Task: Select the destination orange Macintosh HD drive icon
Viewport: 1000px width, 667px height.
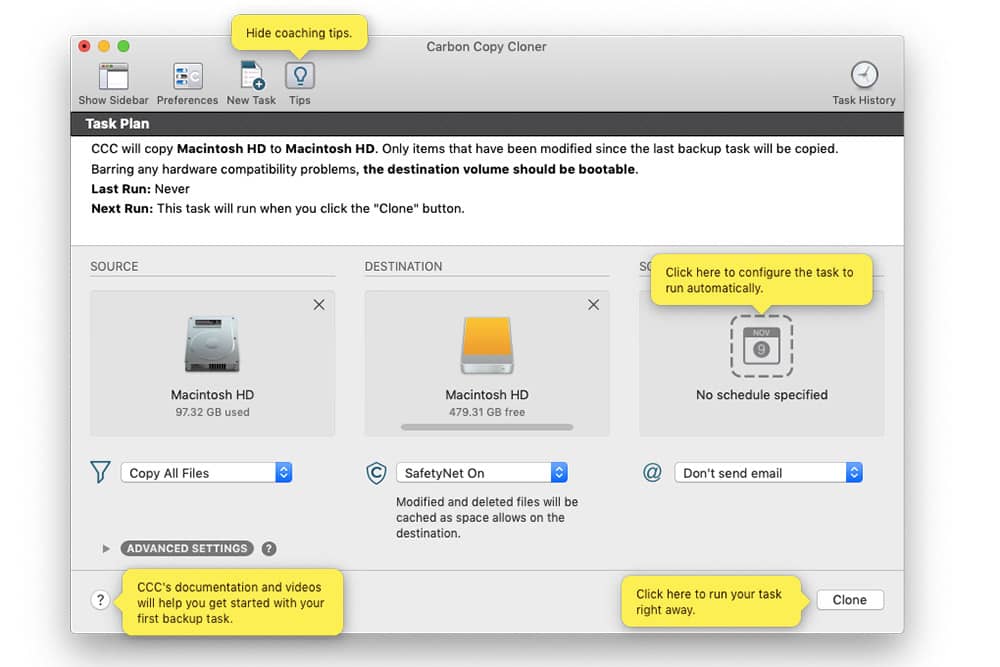Action: pos(487,345)
